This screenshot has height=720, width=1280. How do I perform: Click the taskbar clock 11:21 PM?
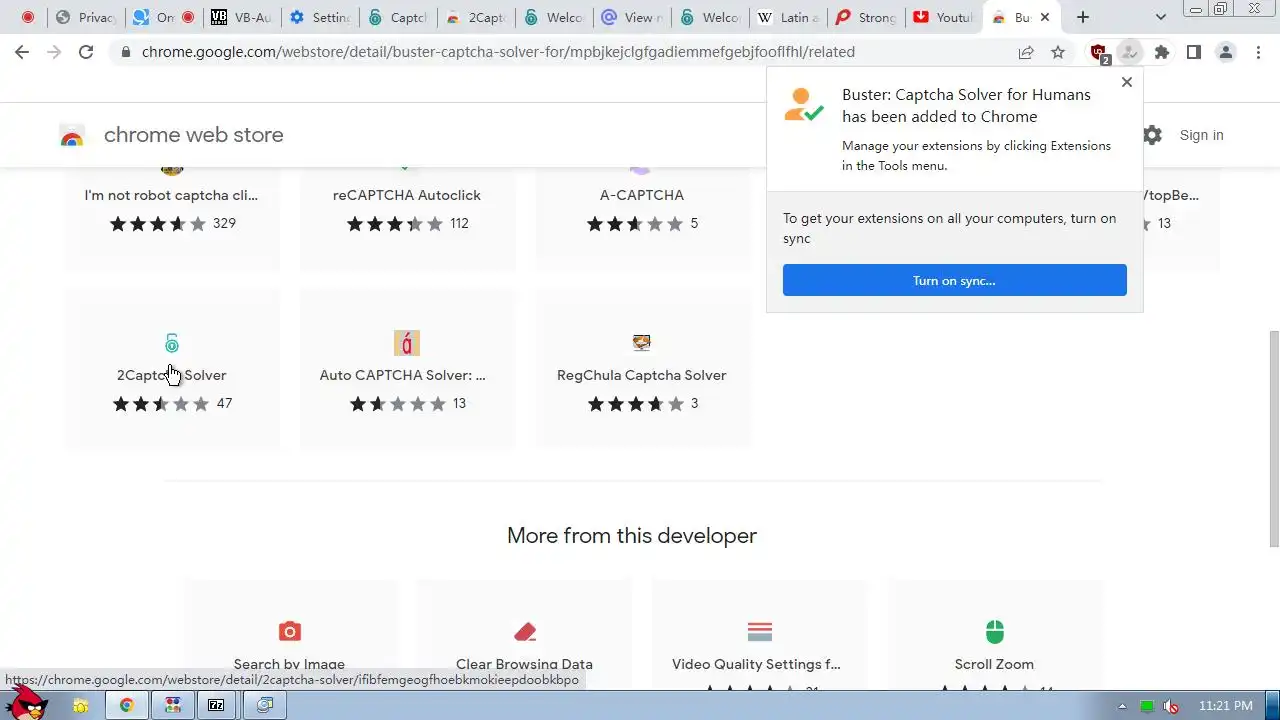(1225, 706)
